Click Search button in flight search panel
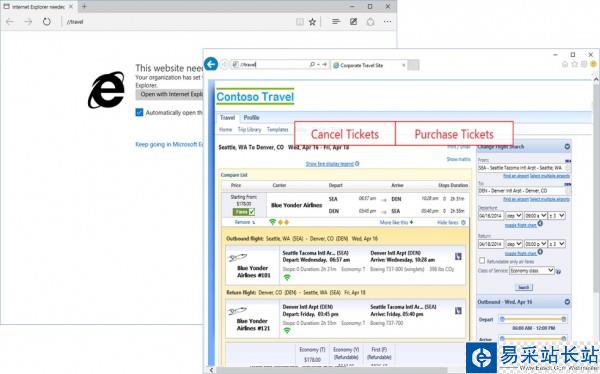Screen dimensions: 600x374 523,287
